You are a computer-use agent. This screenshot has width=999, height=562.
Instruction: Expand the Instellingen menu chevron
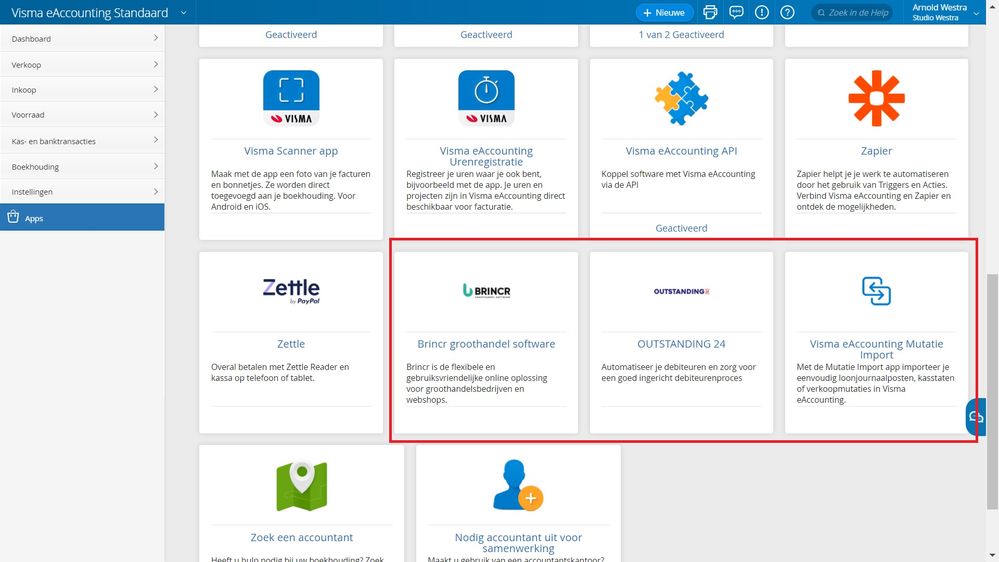pyautogui.click(x=155, y=191)
